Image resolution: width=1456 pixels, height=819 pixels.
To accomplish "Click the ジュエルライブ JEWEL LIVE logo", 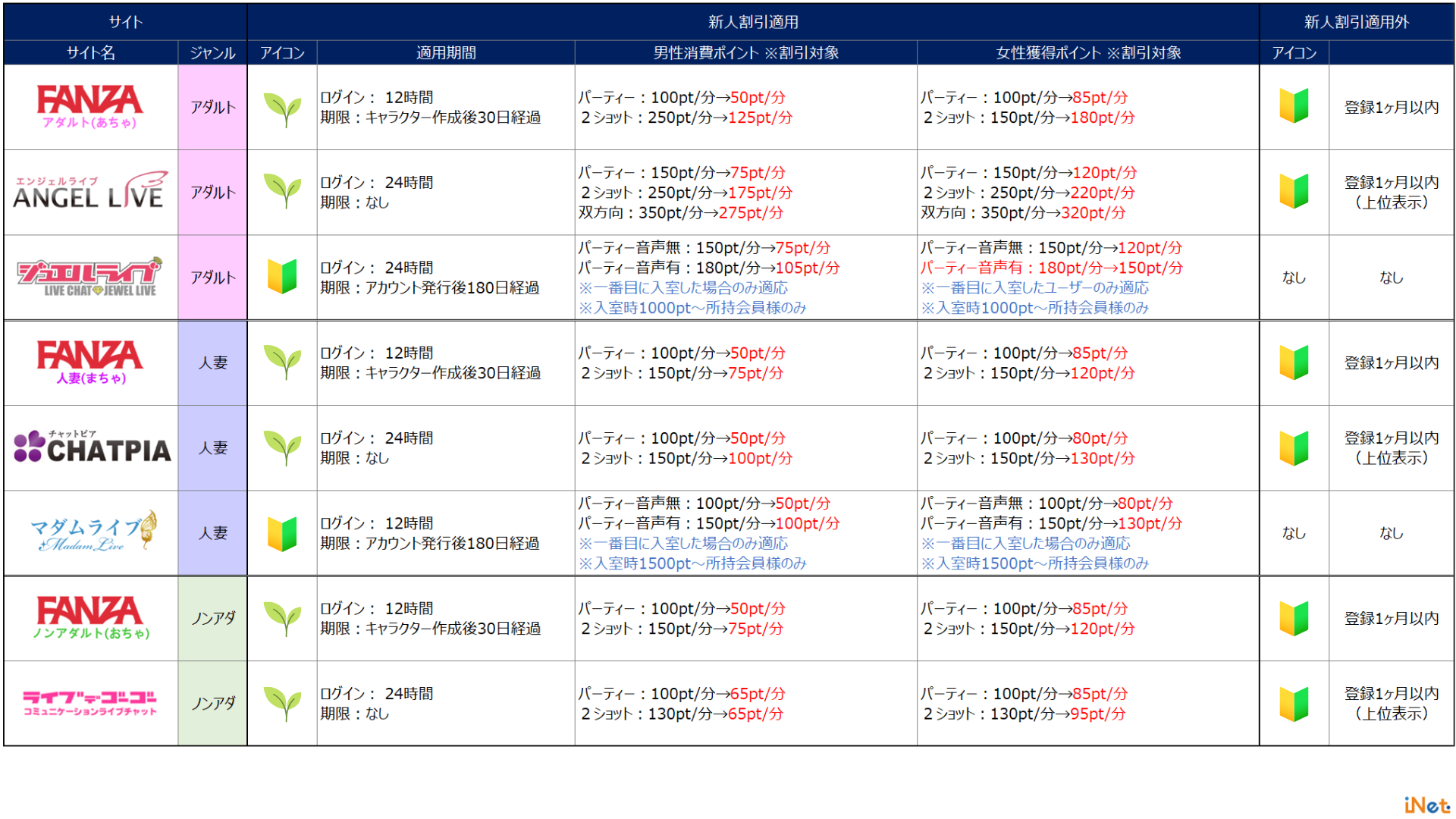I will pyautogui.click(x=89, y=277).
